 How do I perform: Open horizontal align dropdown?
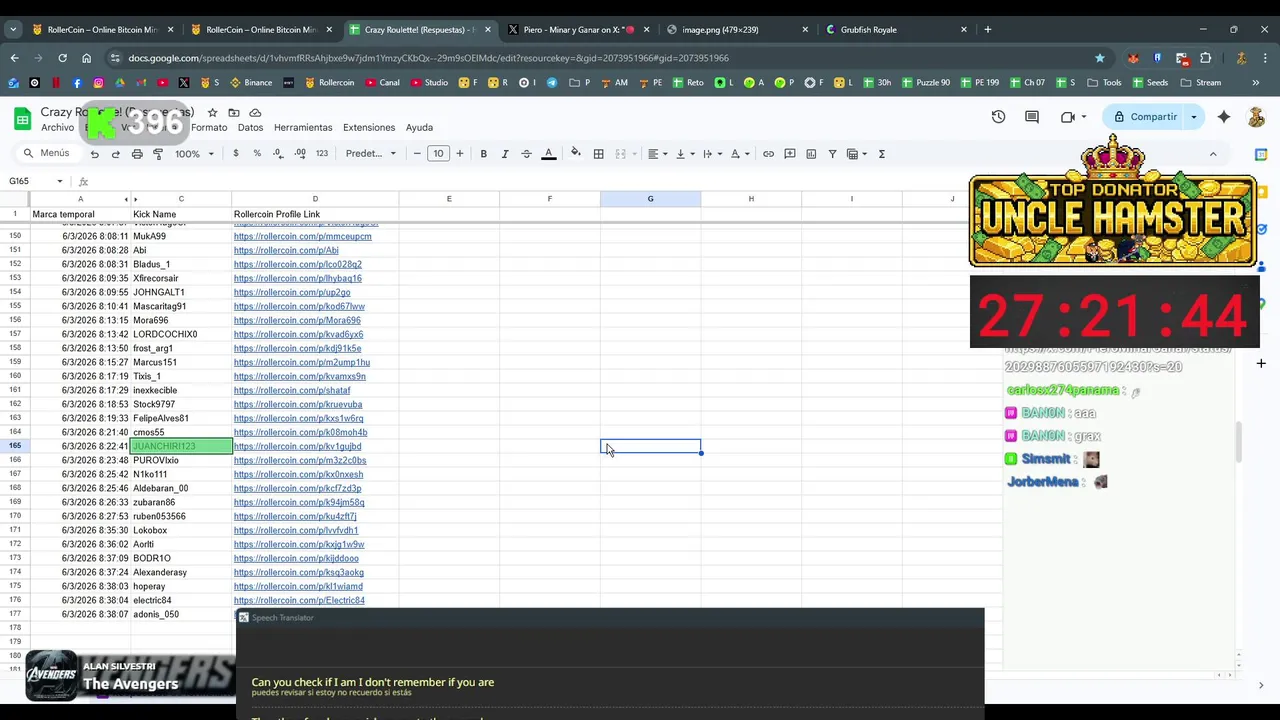click(657, 154)
